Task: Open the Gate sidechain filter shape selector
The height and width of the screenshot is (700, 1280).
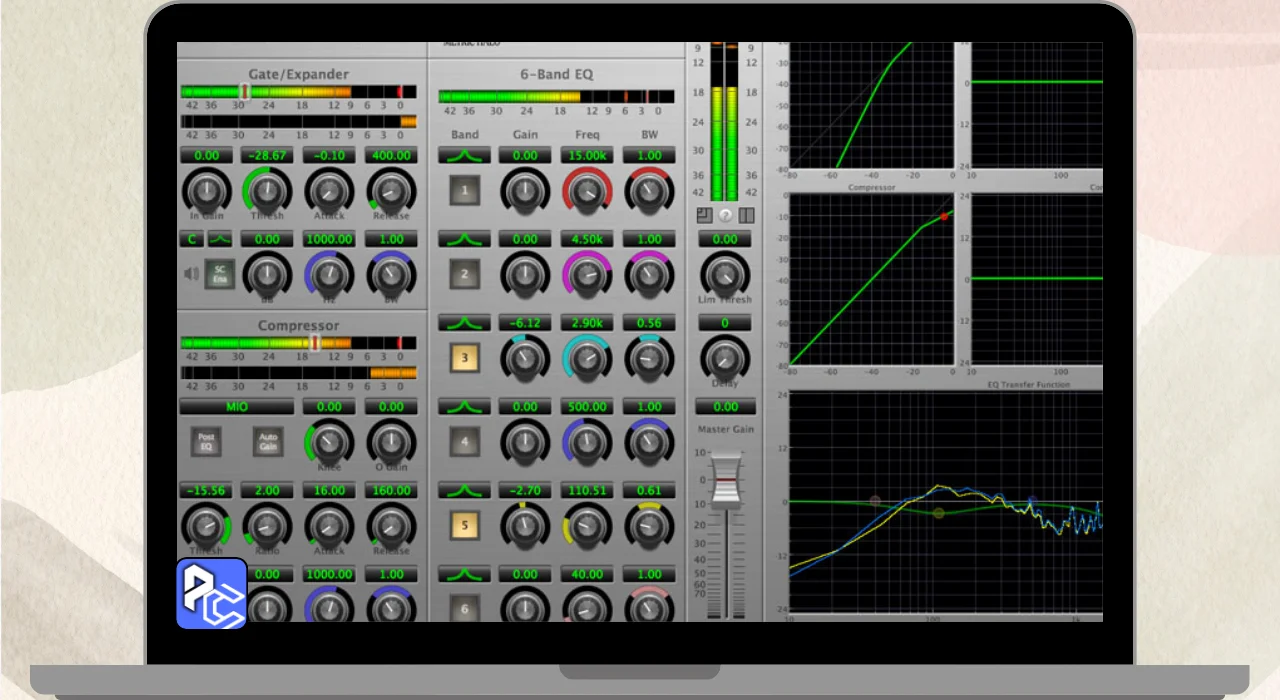Action: 220,240
